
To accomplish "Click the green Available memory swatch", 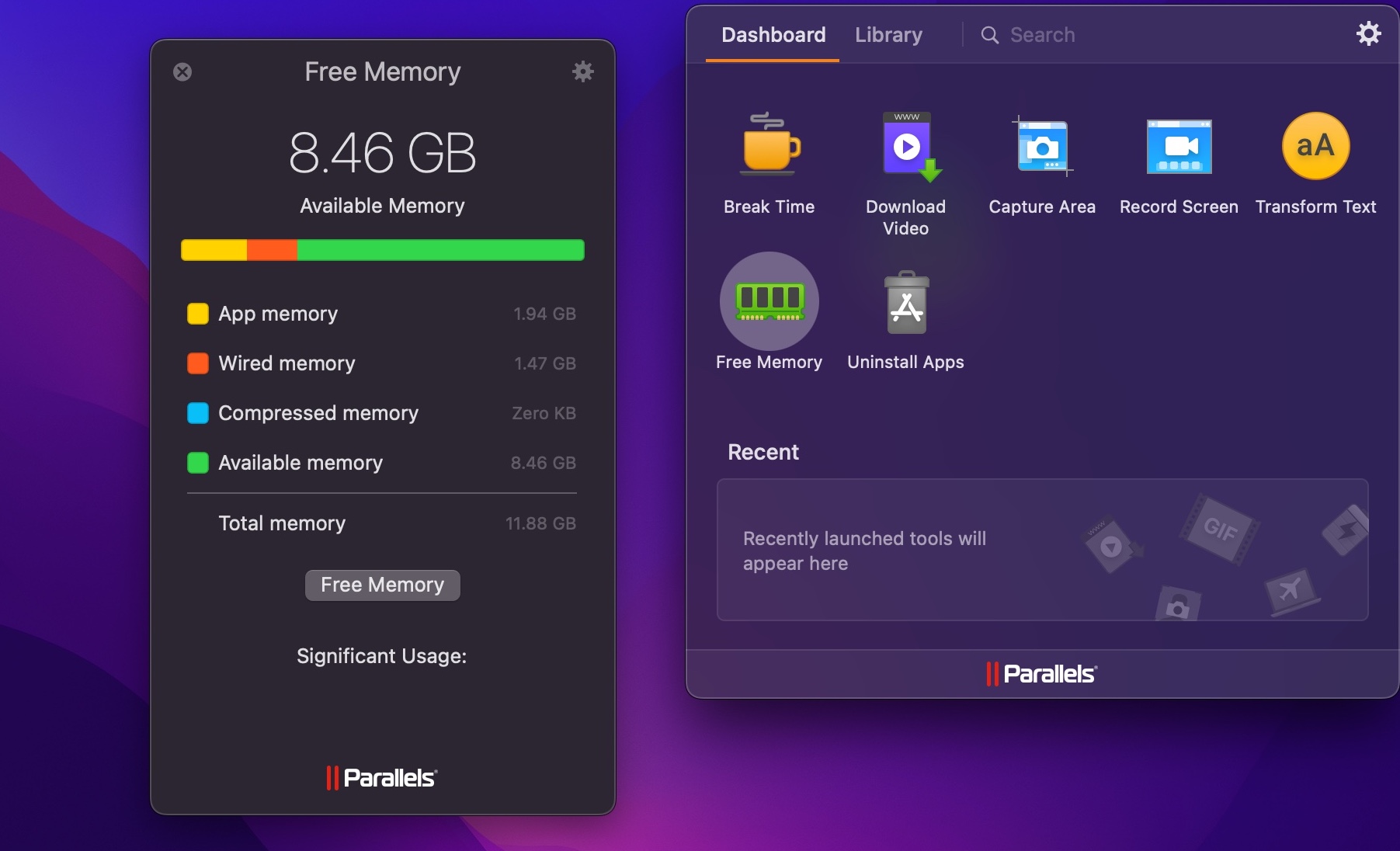I will [198, 463].
